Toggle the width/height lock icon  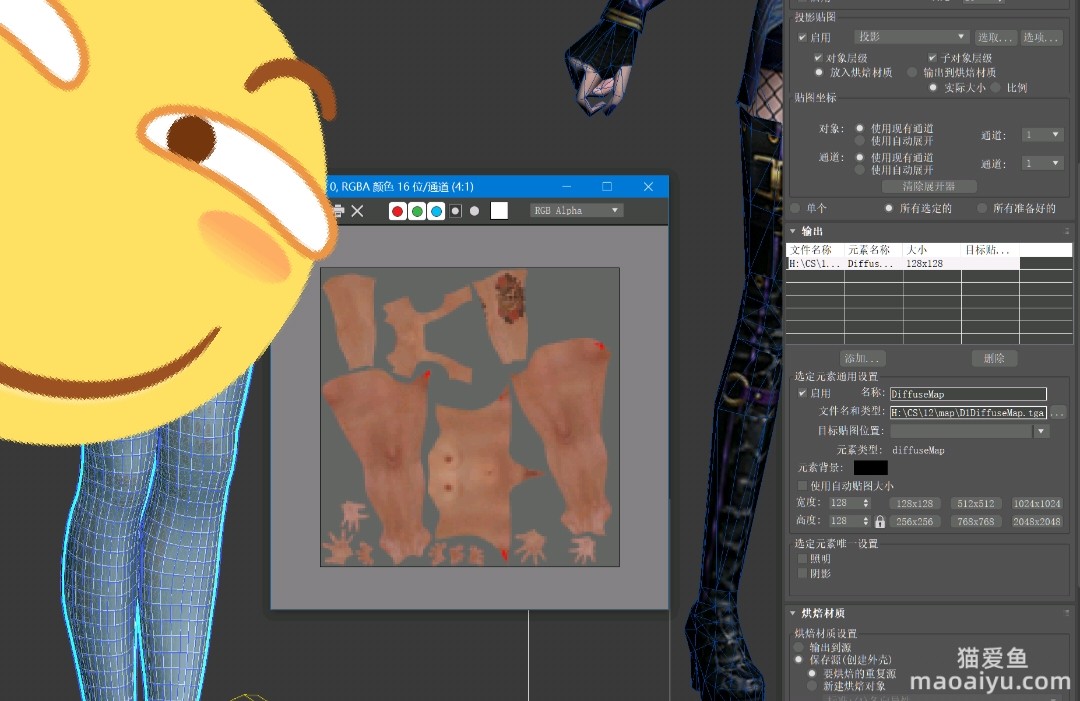[880, 521]
